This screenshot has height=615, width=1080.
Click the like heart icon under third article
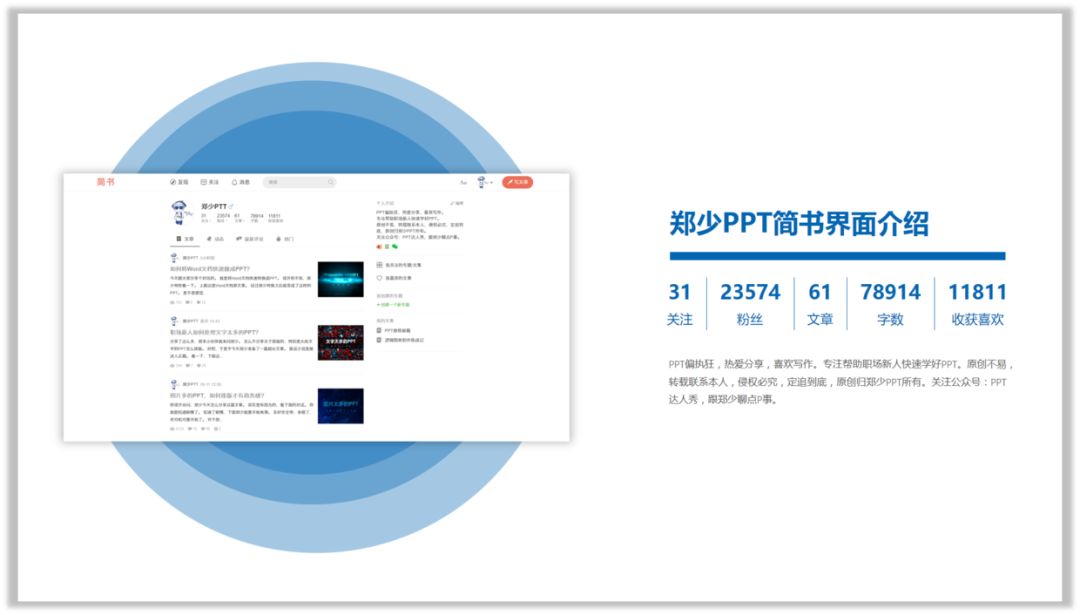(202, 428)
